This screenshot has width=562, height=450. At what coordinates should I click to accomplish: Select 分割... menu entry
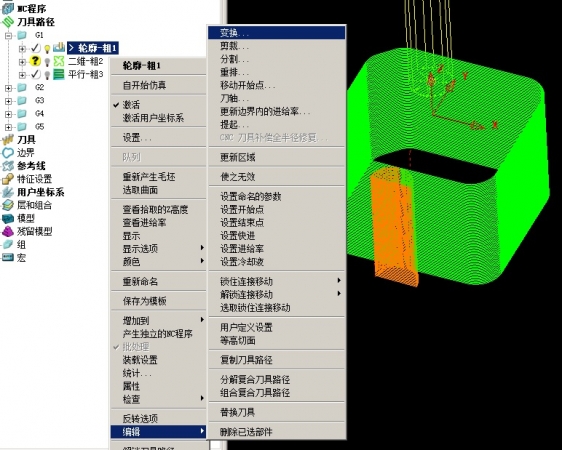point(277,59)
